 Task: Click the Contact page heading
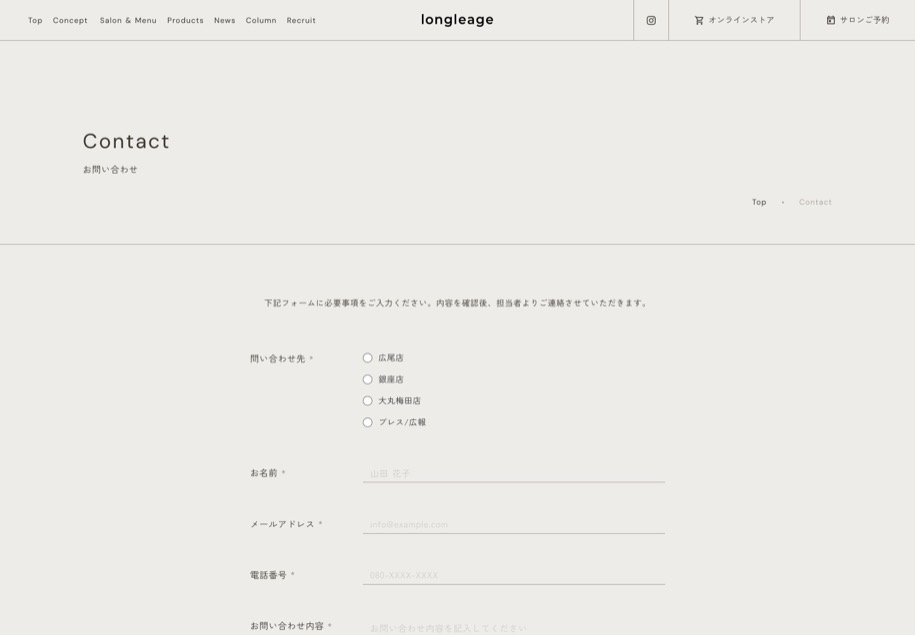coord(126,141)
